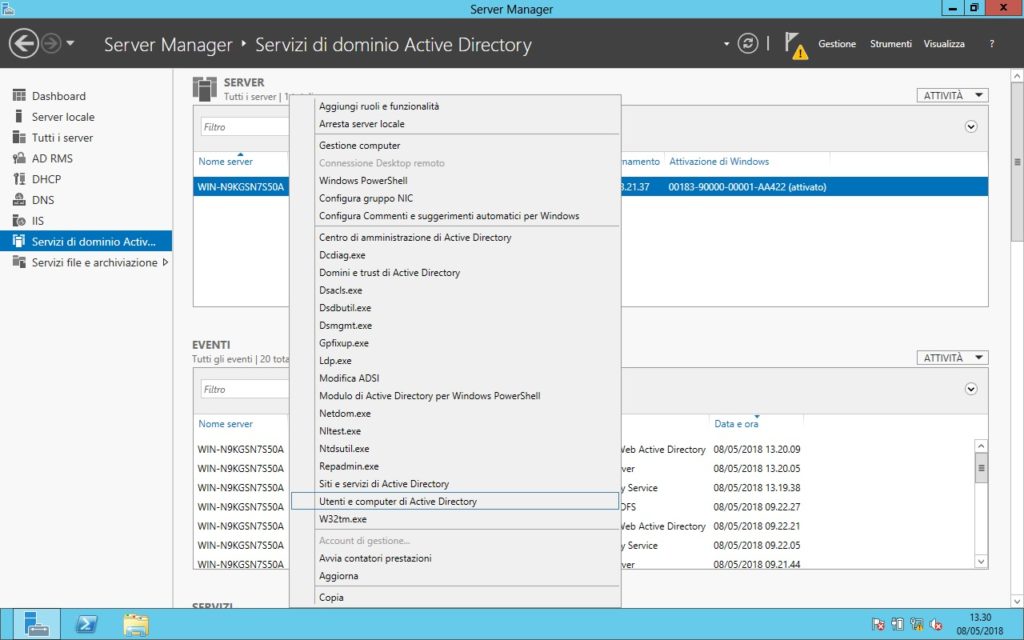Expand Servizi file e archiviazione arrow
The height and width of the screenshot is (640, 1024).
[x=165, y=262]
